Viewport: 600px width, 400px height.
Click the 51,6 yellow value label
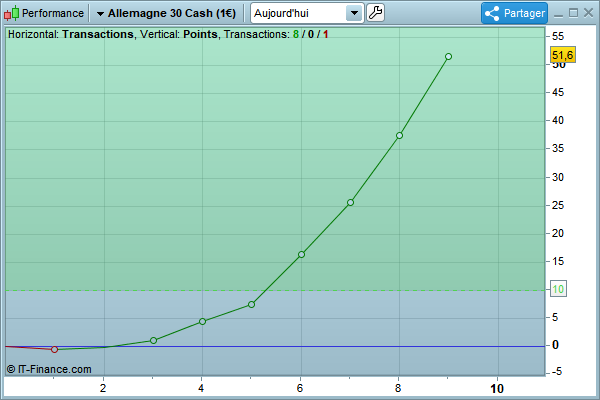click(x=562, y=55)
